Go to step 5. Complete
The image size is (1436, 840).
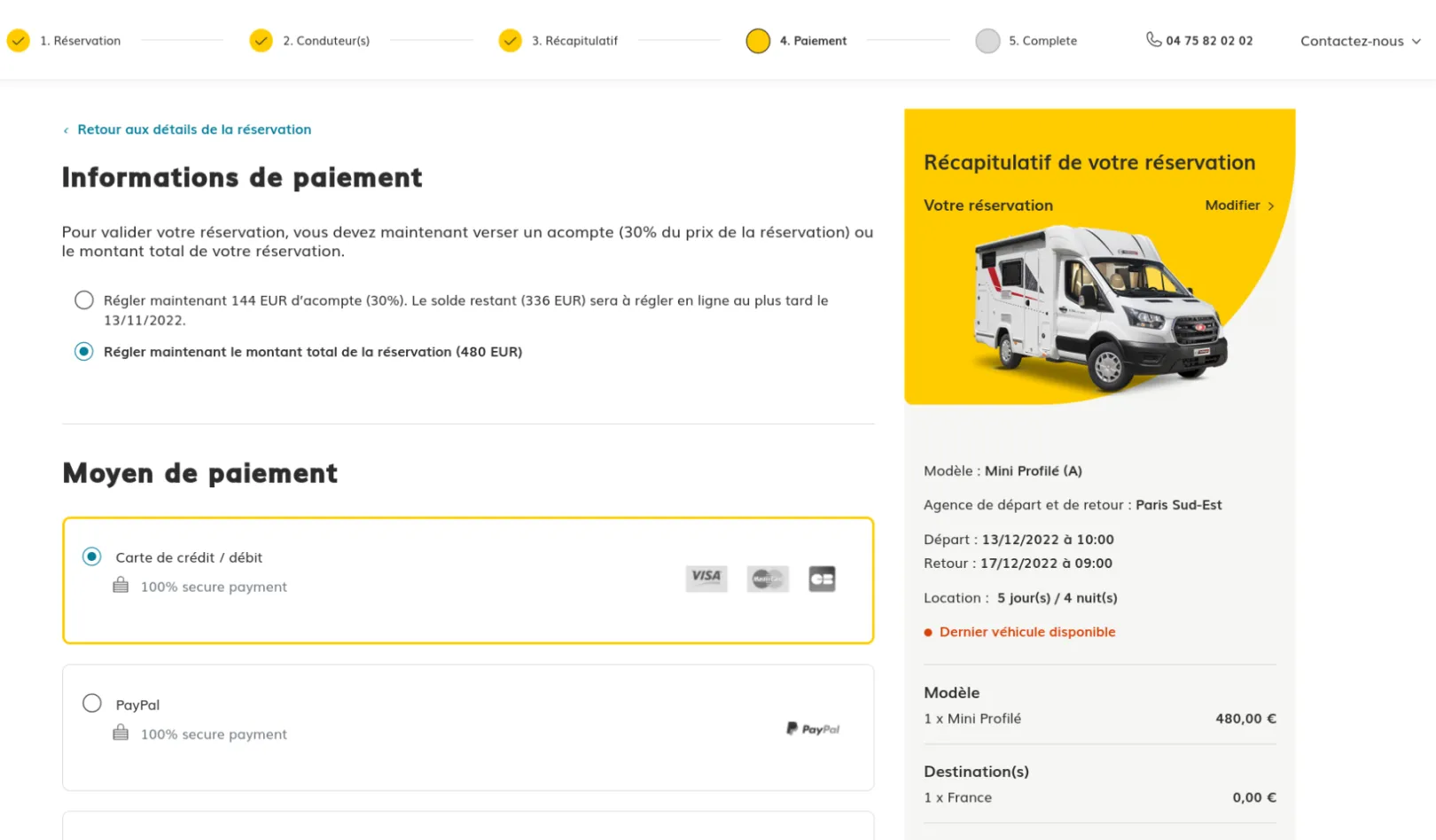click(1042, 41)
